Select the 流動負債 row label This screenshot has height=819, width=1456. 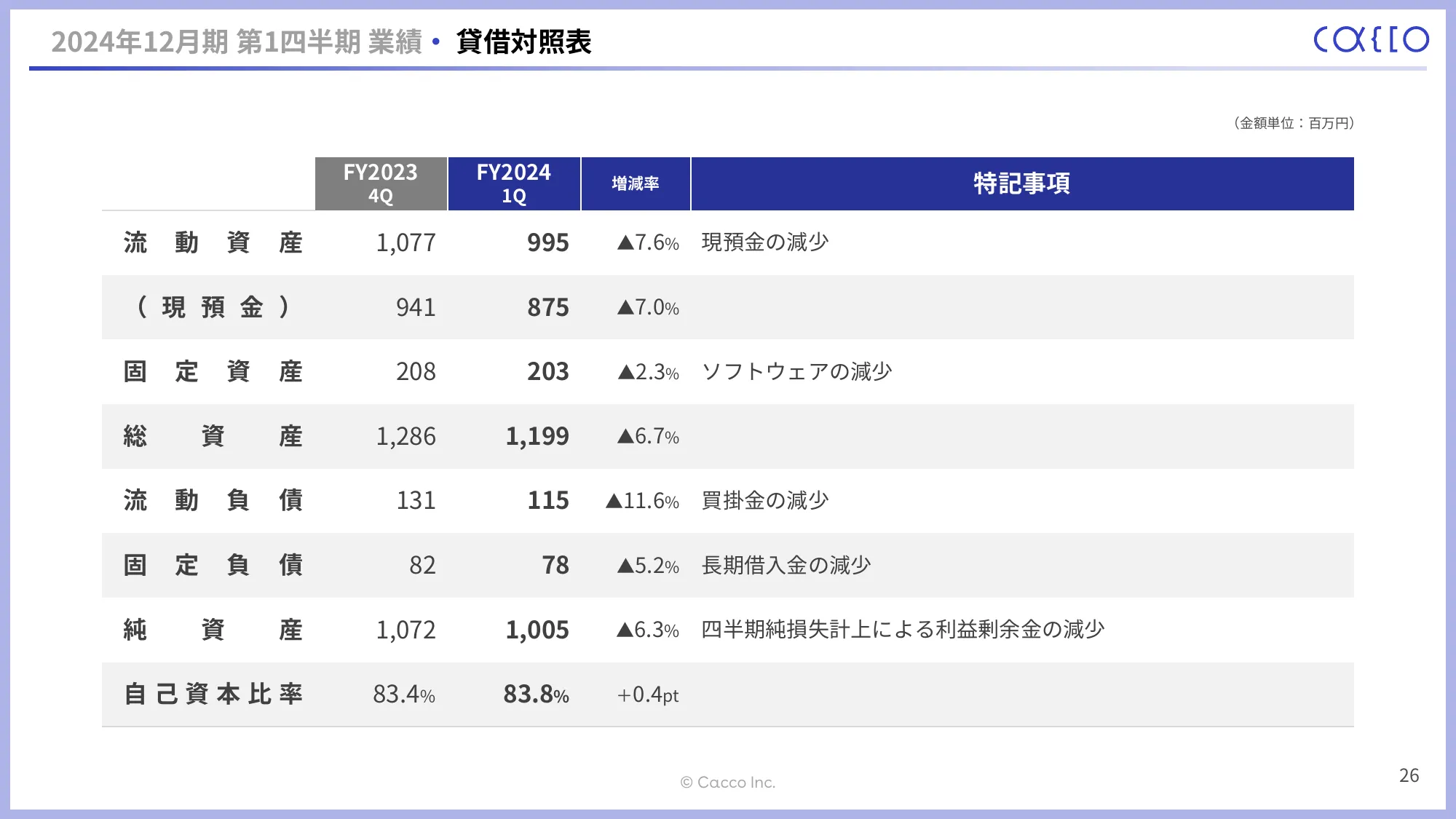[213, 500]
